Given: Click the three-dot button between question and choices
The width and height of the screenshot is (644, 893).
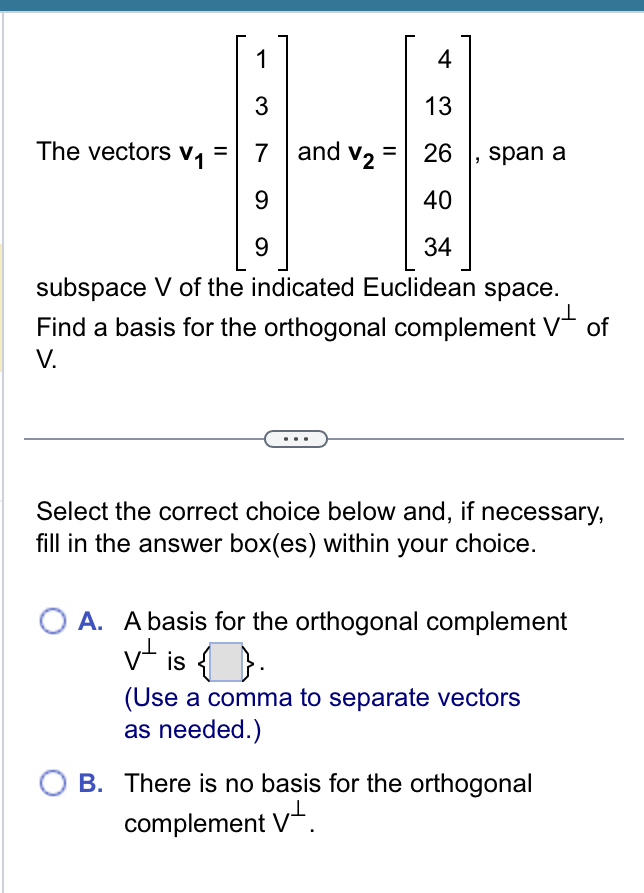Looking at the screenshot, I should click(x=295, y=438).
